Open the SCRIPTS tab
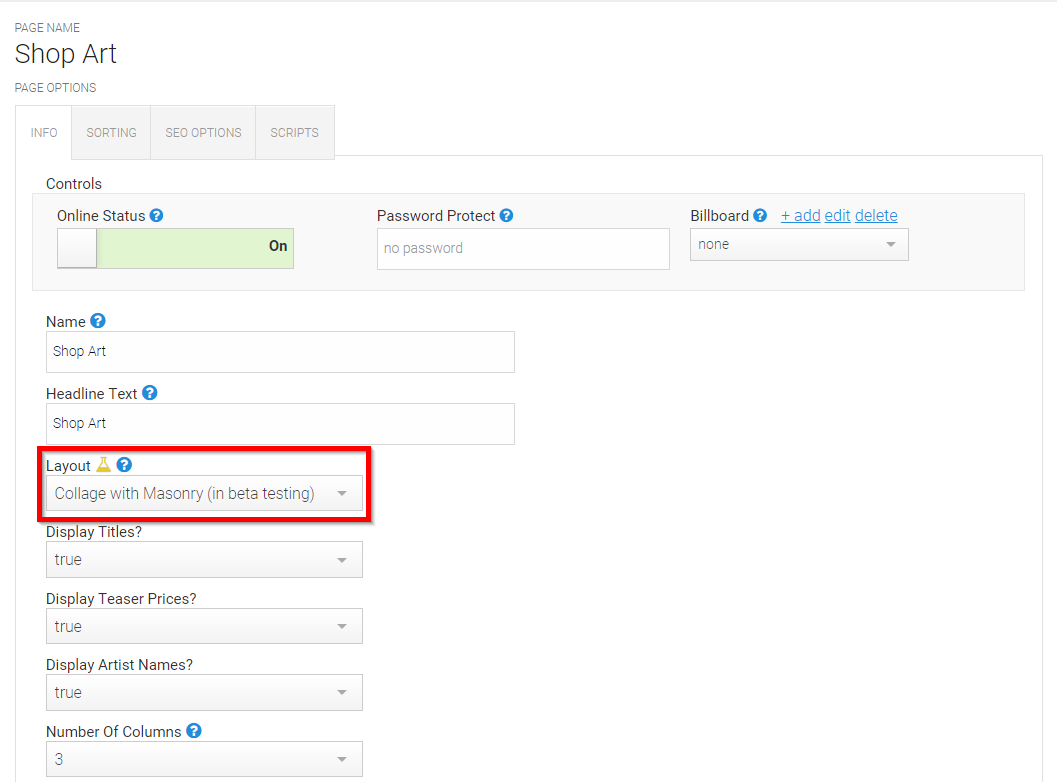Viewport: 1057px width, 782px height. tap(295, 133)
